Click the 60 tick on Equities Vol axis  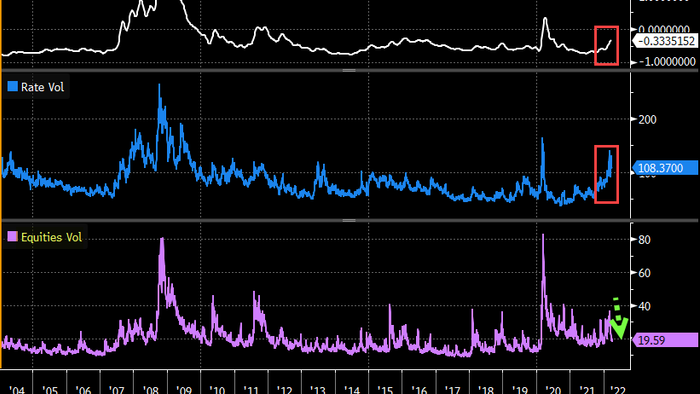(x=644, y=273)
